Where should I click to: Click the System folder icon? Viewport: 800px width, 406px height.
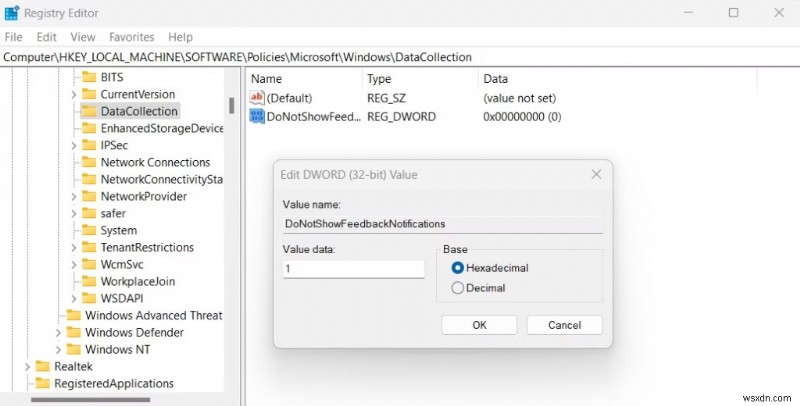tap(89, 230)
